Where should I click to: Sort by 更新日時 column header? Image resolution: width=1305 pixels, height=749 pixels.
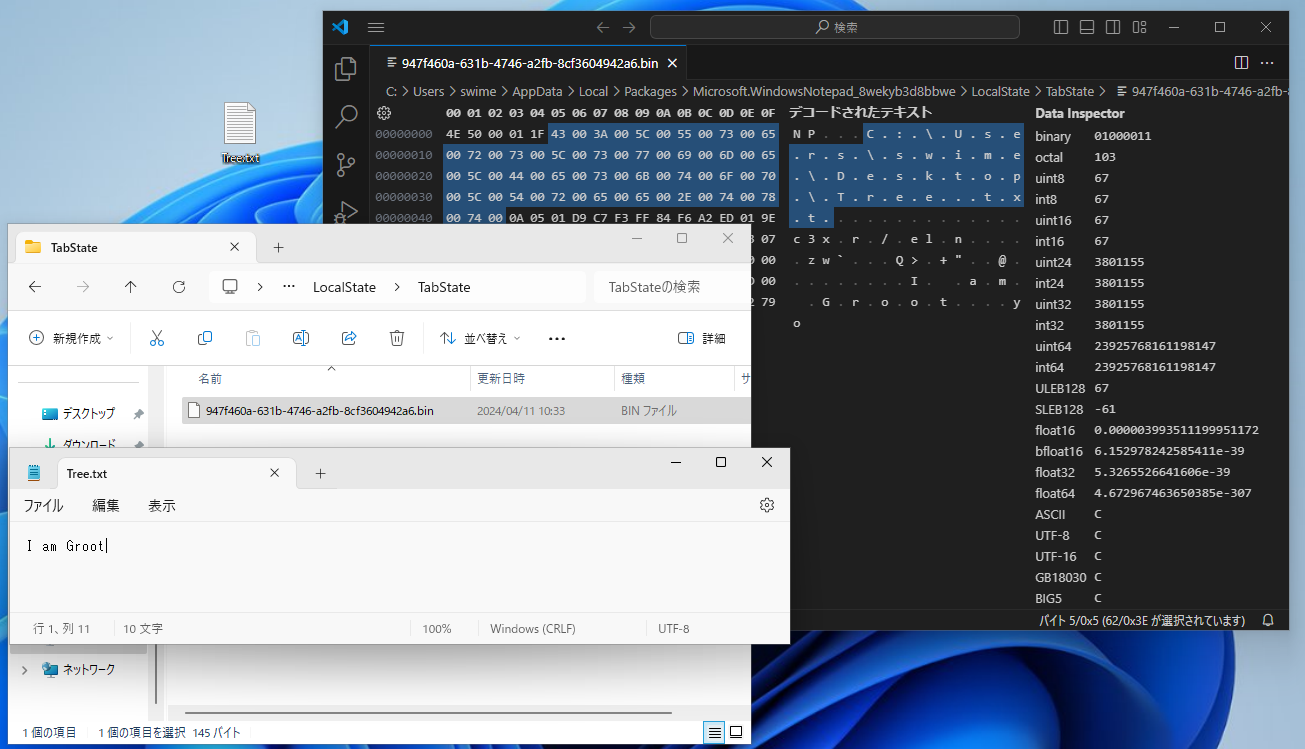point(501,379)
